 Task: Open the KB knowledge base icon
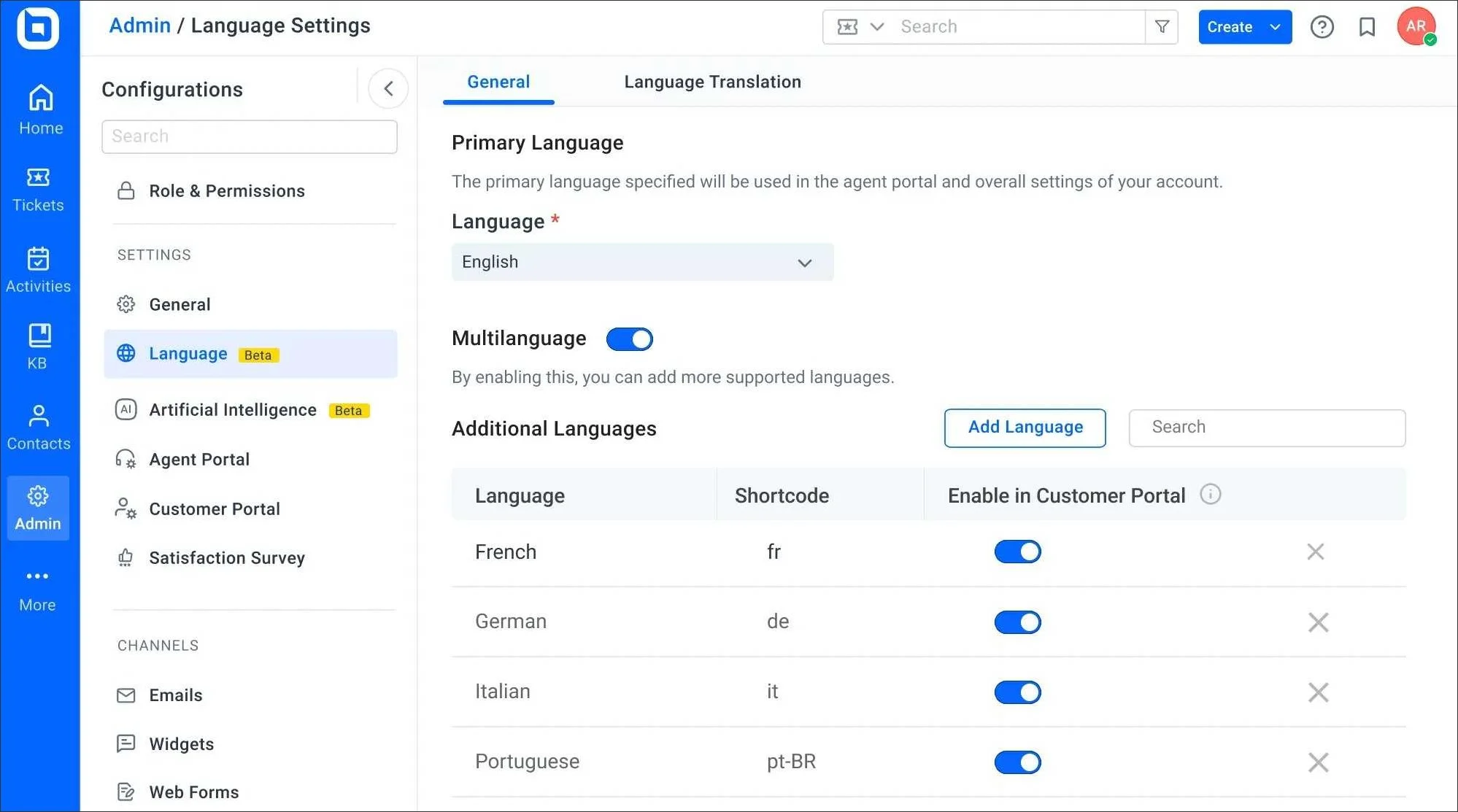[38, 347]
